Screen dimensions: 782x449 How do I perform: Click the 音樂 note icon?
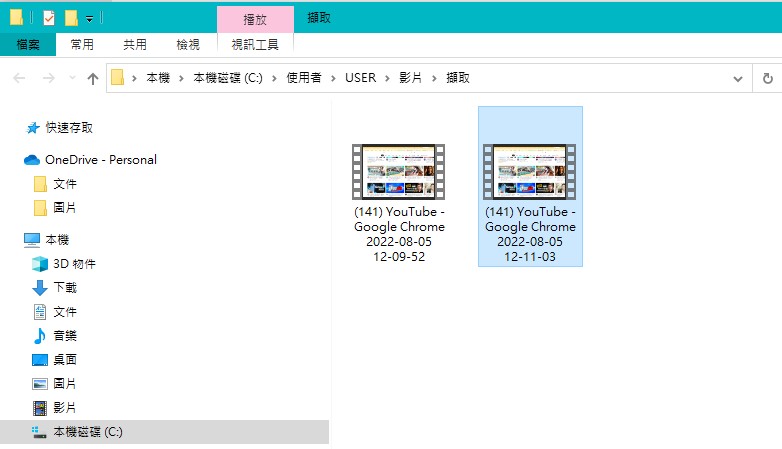click(x=39, y=336)
